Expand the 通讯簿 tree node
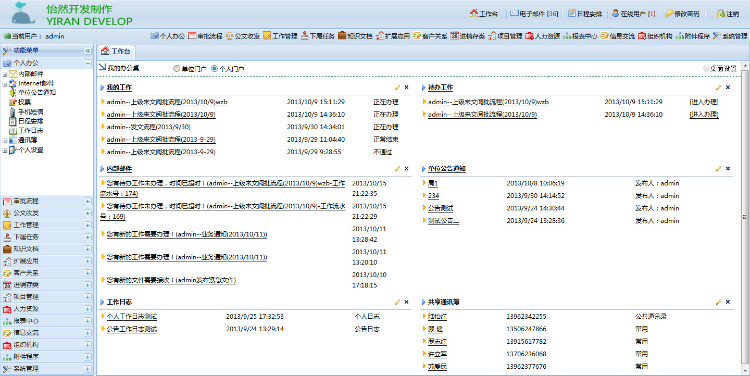 [x=5, y=141]
